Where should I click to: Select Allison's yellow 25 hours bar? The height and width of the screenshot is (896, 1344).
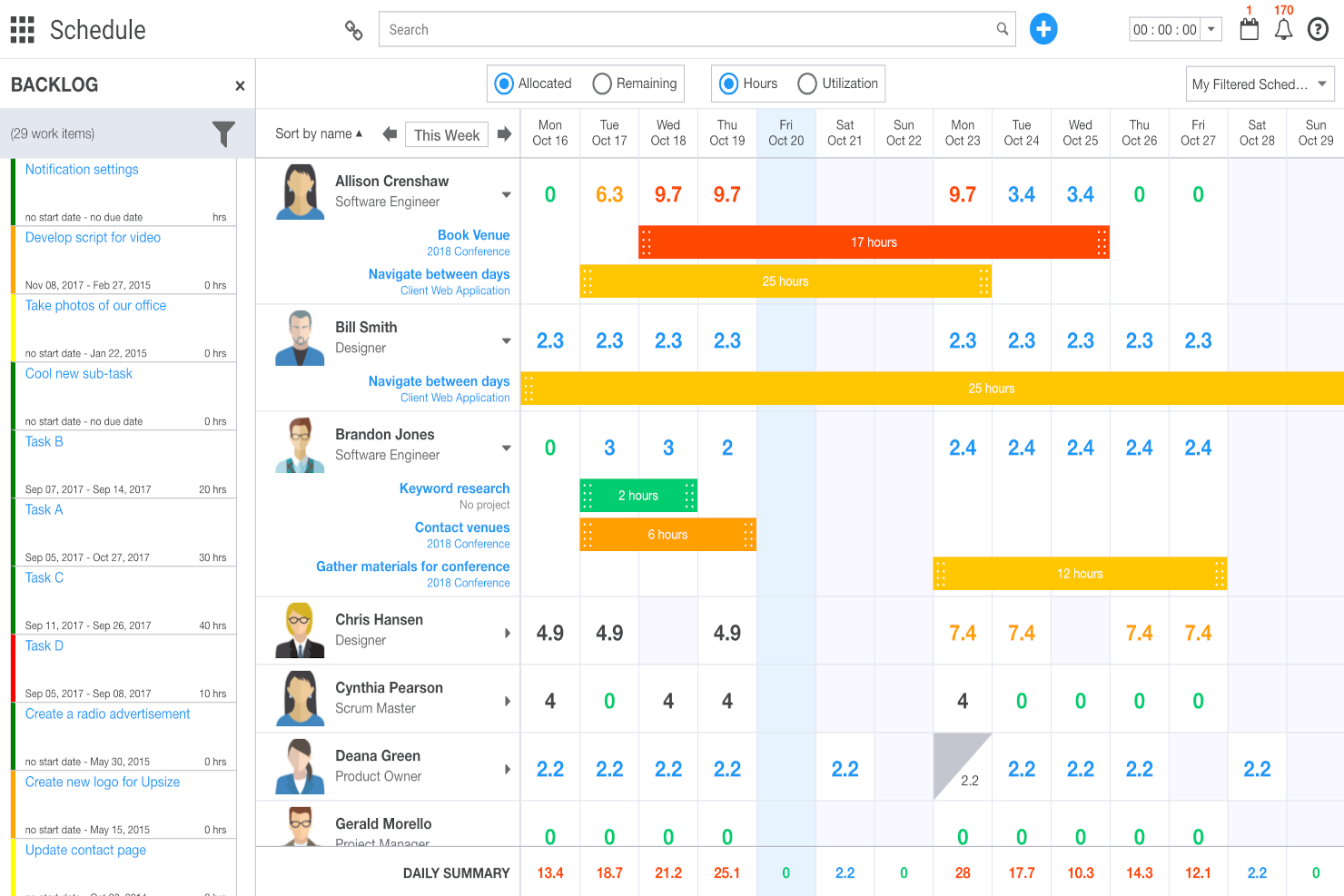[786, 281]
